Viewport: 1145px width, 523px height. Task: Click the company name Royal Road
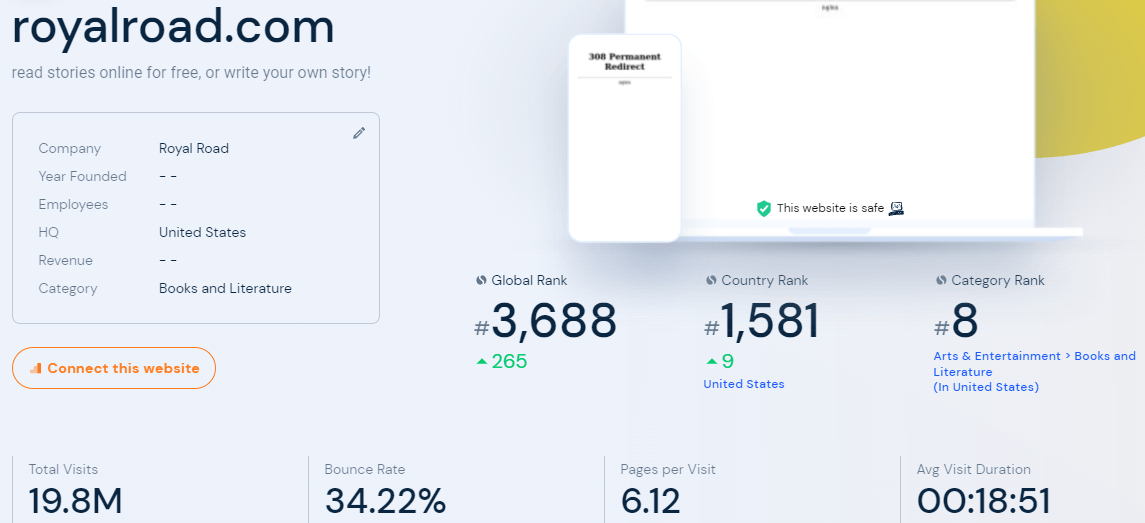click(x=194, y=148)
